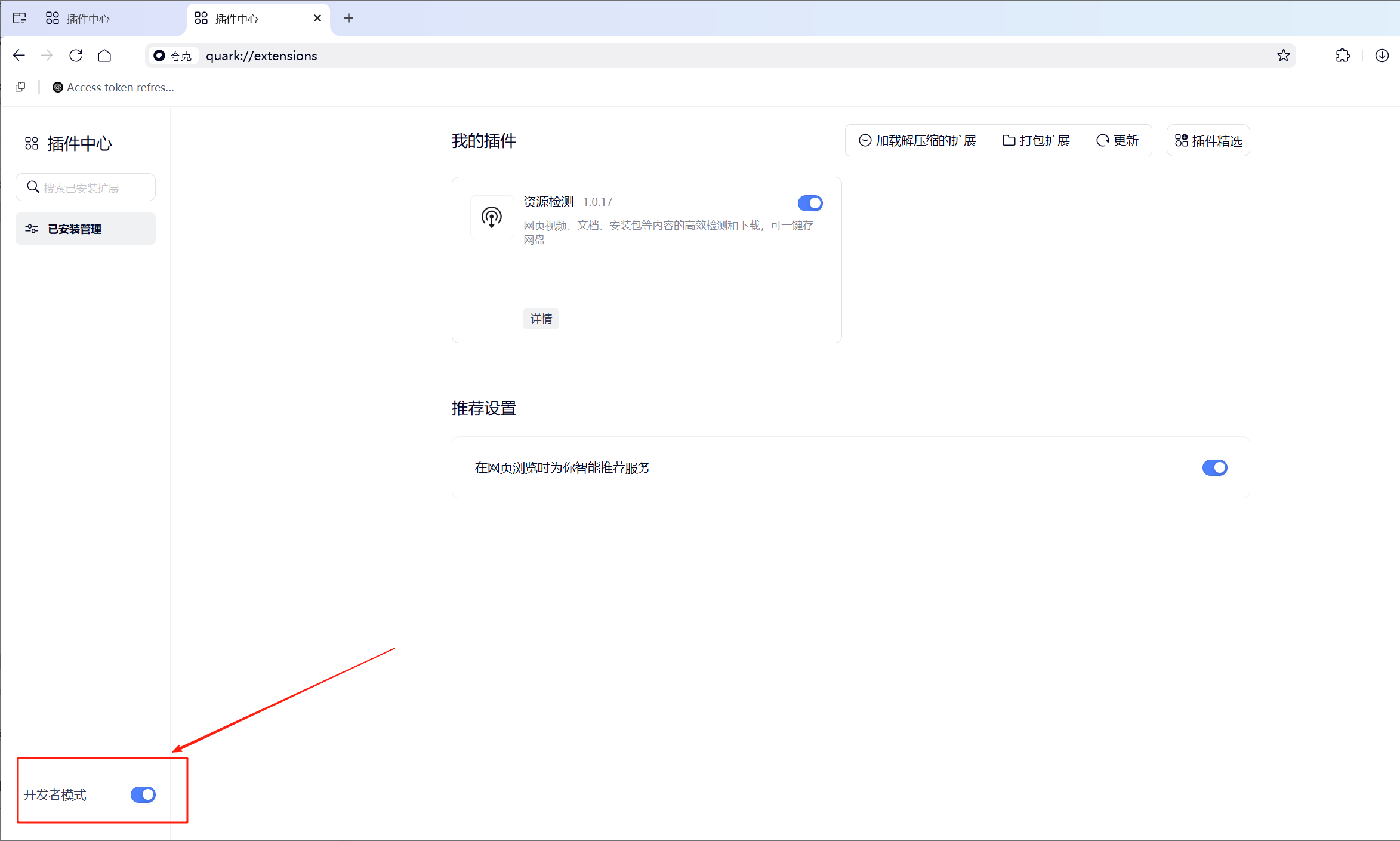Click the sidebar panel icon top left
The width and height of the screenshot is (1400, 841).
click(20, 18)
